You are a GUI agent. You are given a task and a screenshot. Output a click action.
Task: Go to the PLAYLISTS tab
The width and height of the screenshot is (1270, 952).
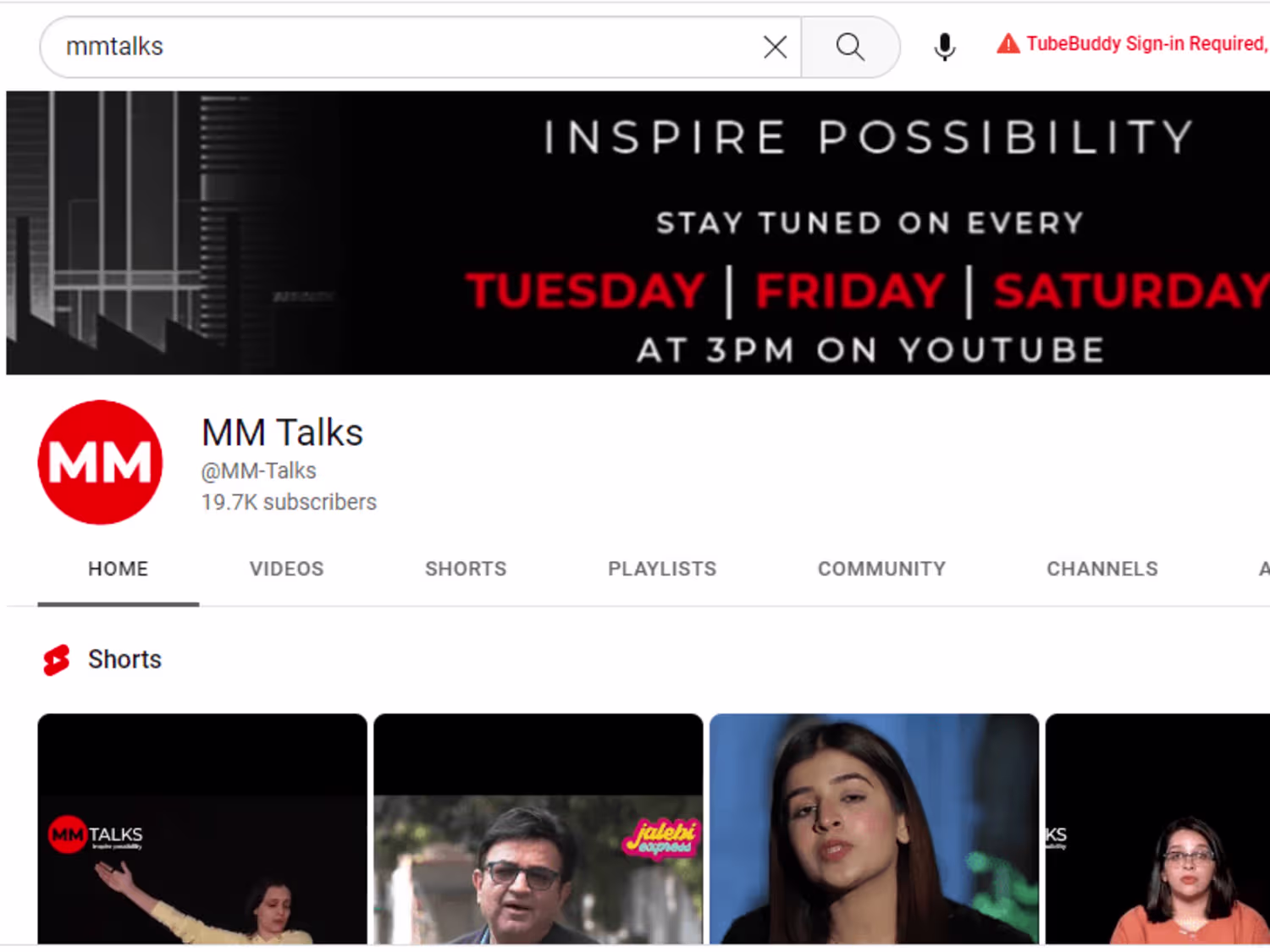(x=662, y=569)
